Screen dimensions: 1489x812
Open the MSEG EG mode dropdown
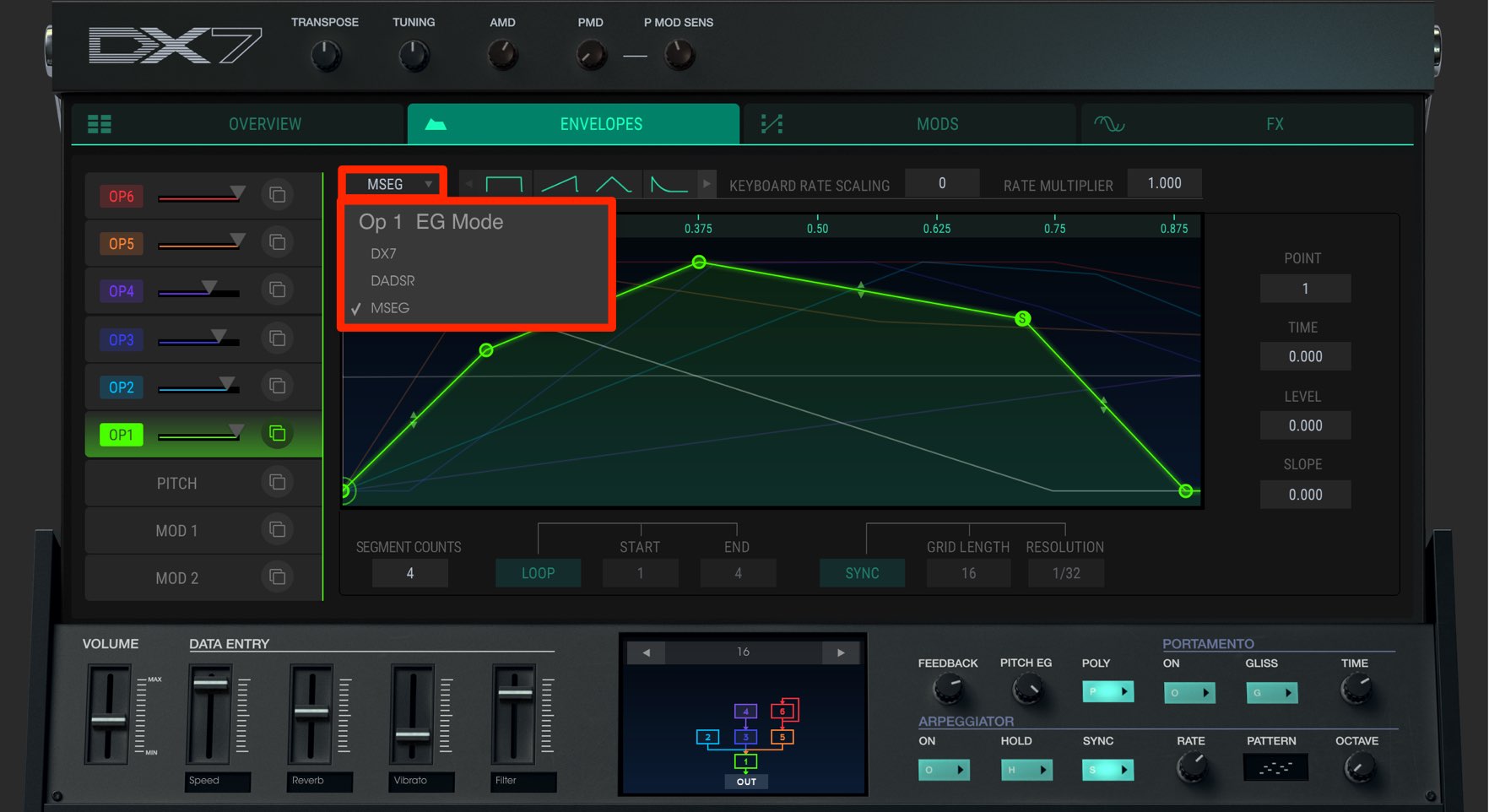393,184
